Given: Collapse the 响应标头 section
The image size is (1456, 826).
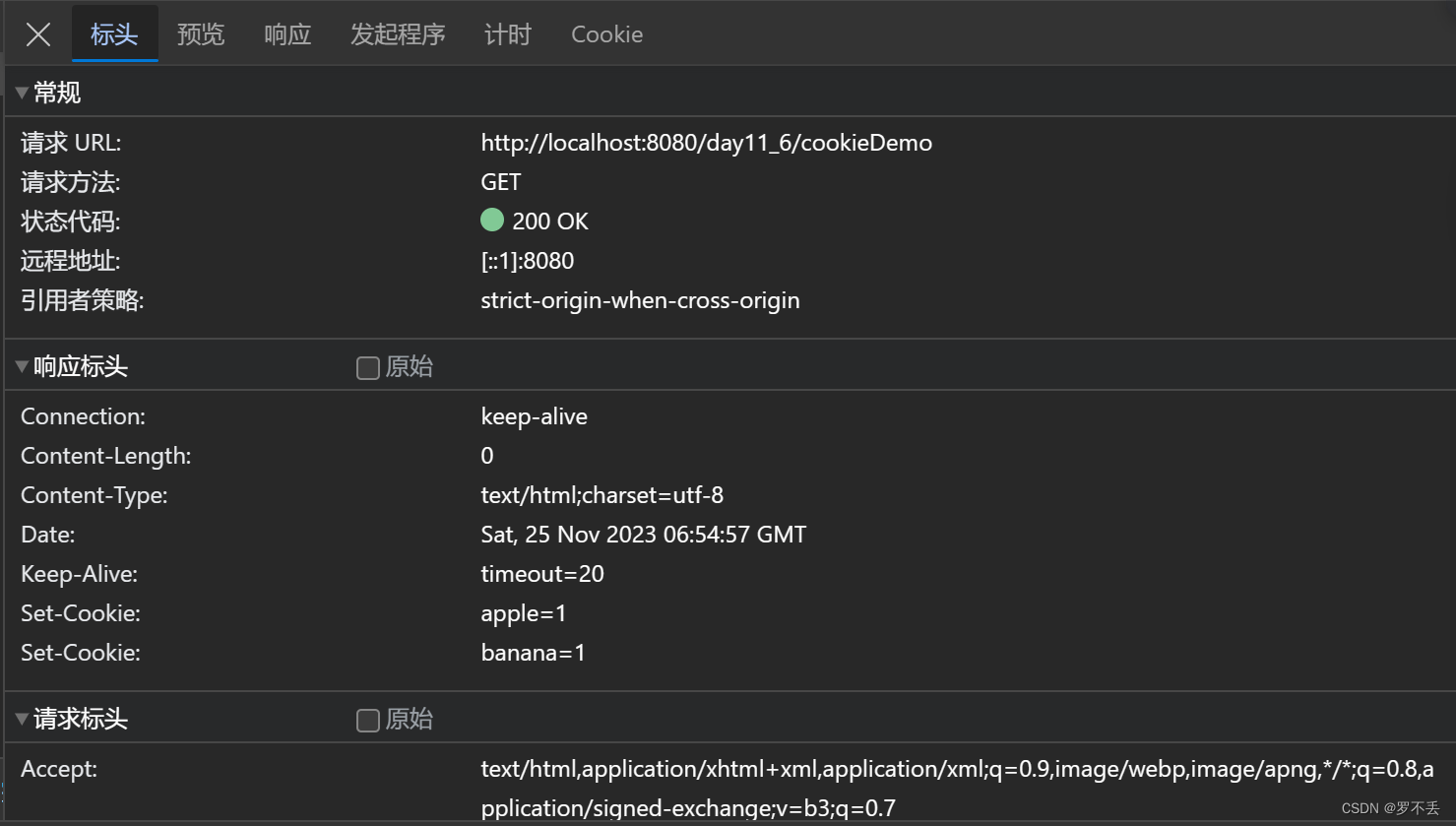Looking at the screenshot, I should [x=22, y=366].
